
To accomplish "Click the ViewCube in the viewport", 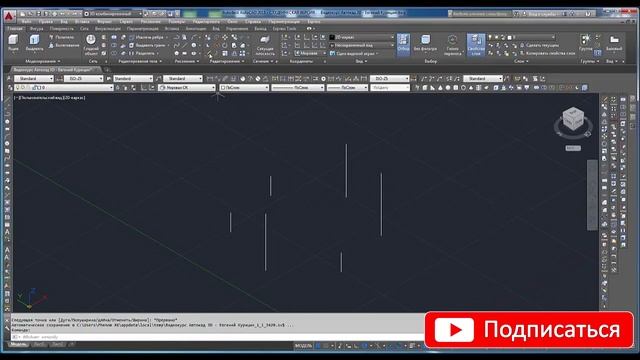I will [x=573, y=119].
